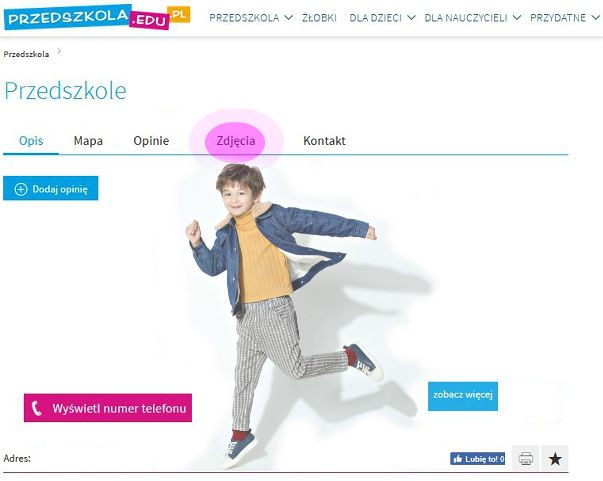Click the plus circle icon on Dodaj opinię

(x=20, y=189)
